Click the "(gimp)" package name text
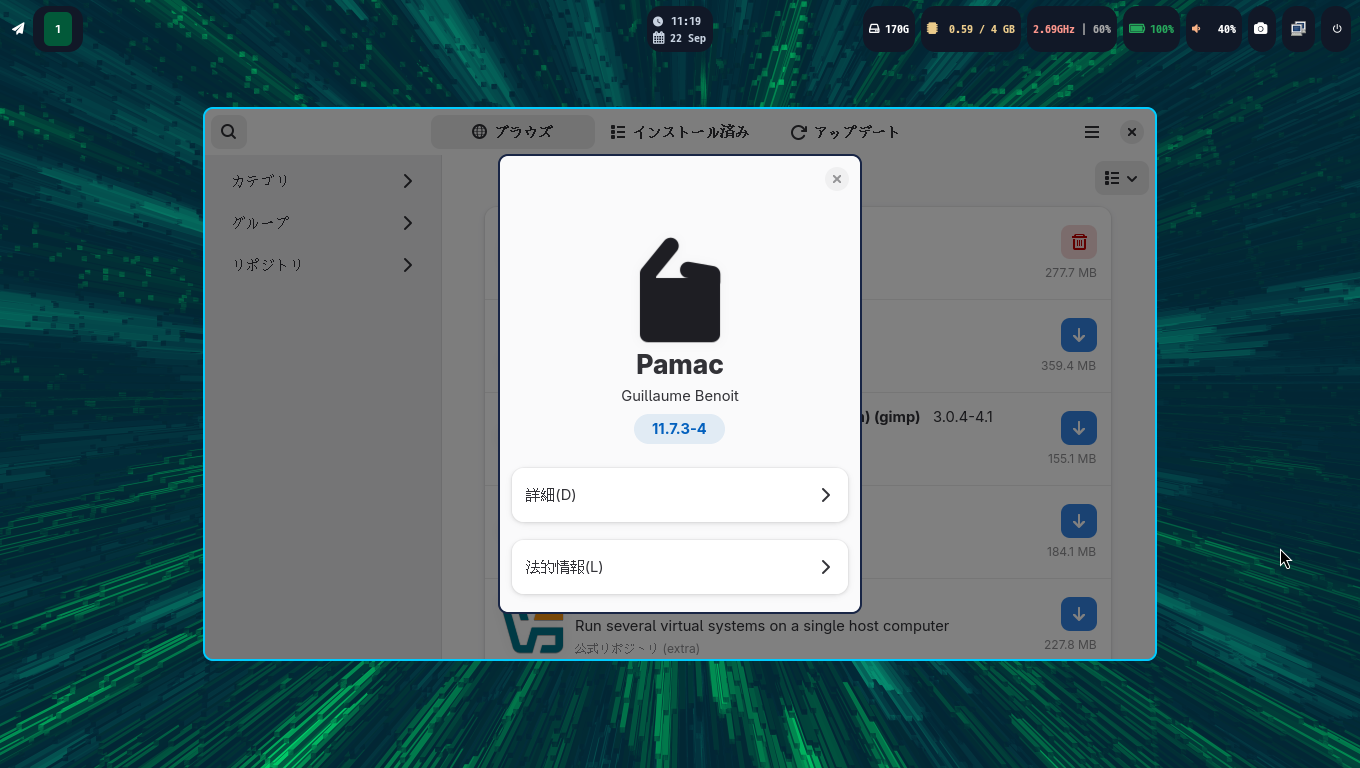The image size is (1360, 768). [896, 417]
